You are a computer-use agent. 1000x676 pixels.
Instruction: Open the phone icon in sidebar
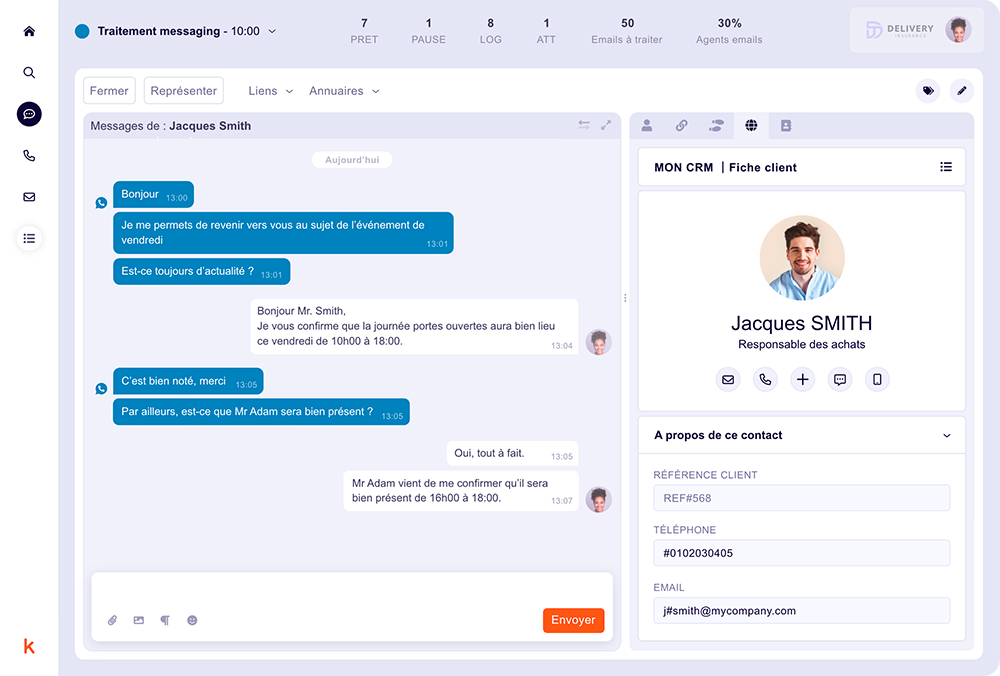point(29,156)
